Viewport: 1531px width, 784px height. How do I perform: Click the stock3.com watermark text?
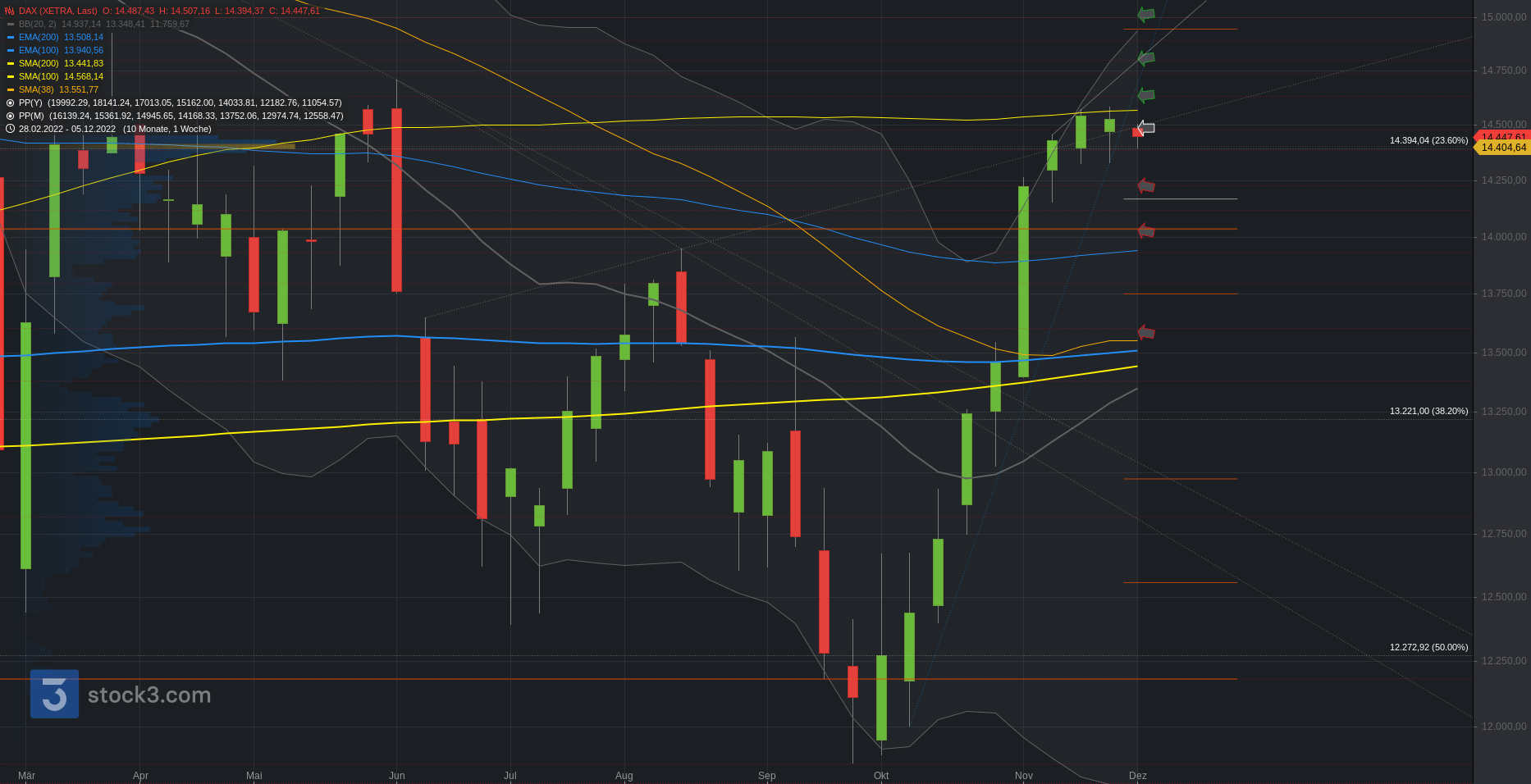pyautogui.click(x=149, y=695)
